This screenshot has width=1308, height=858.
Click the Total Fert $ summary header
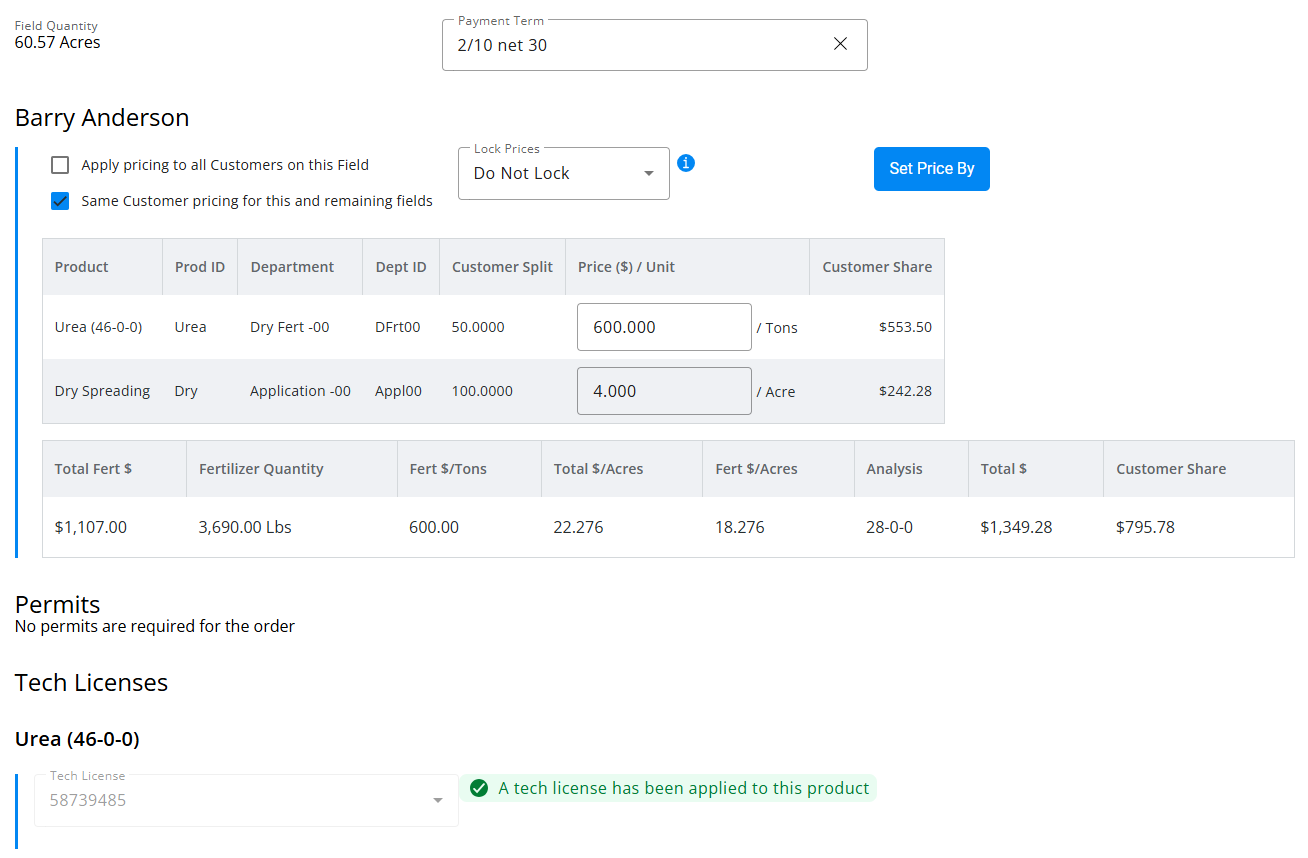point(93,469)
